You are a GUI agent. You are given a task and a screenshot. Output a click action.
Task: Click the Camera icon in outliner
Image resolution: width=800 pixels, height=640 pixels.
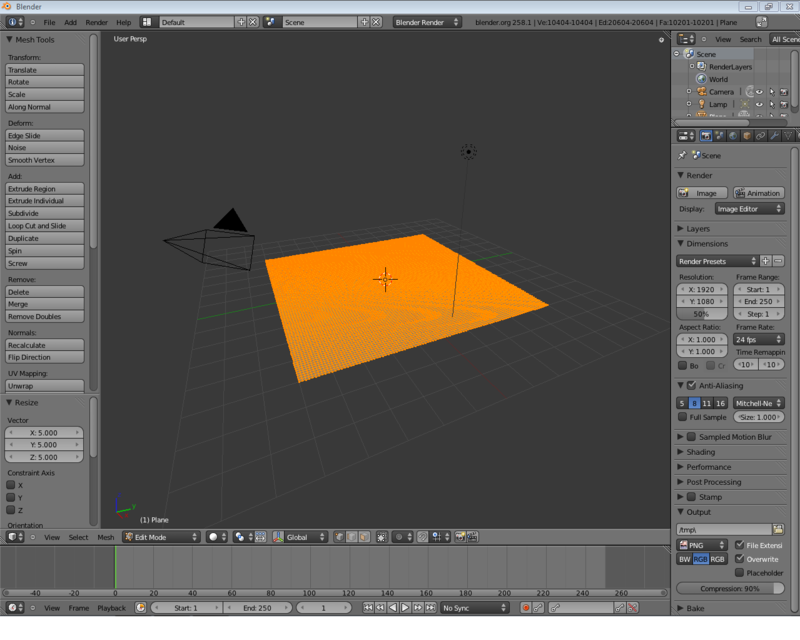click(x=702, y=92)
